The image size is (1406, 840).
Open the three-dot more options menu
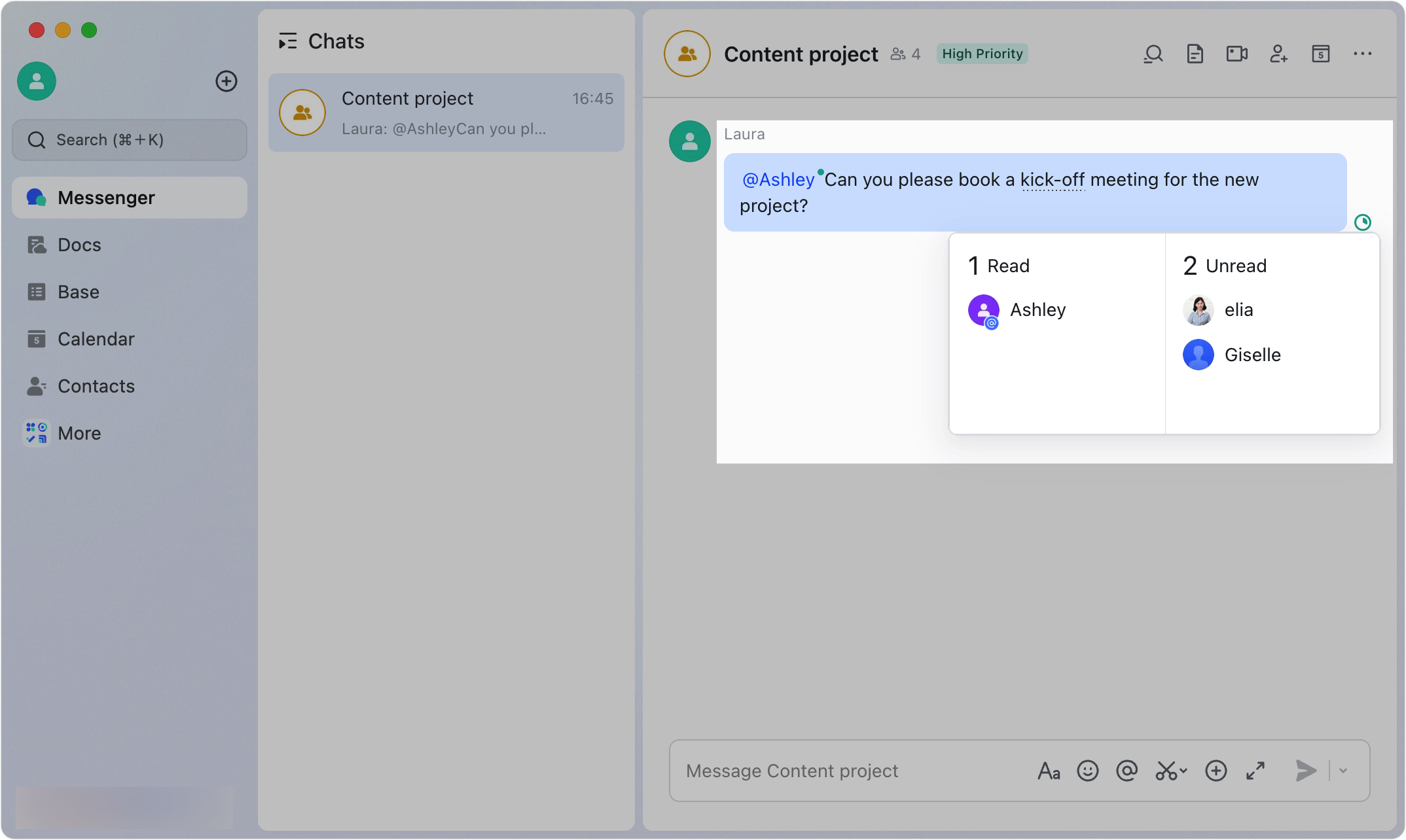[1362, 54]
